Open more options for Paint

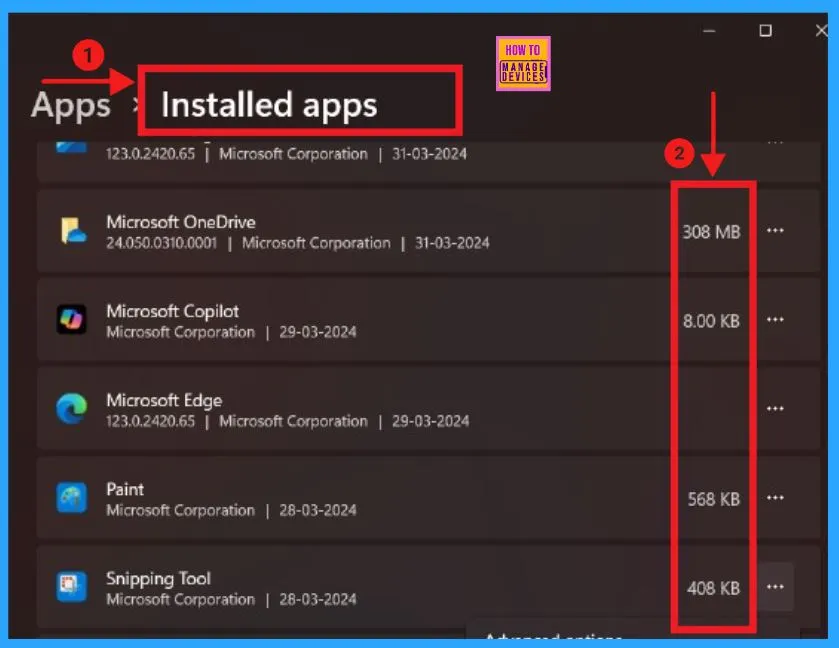[775, 498]
